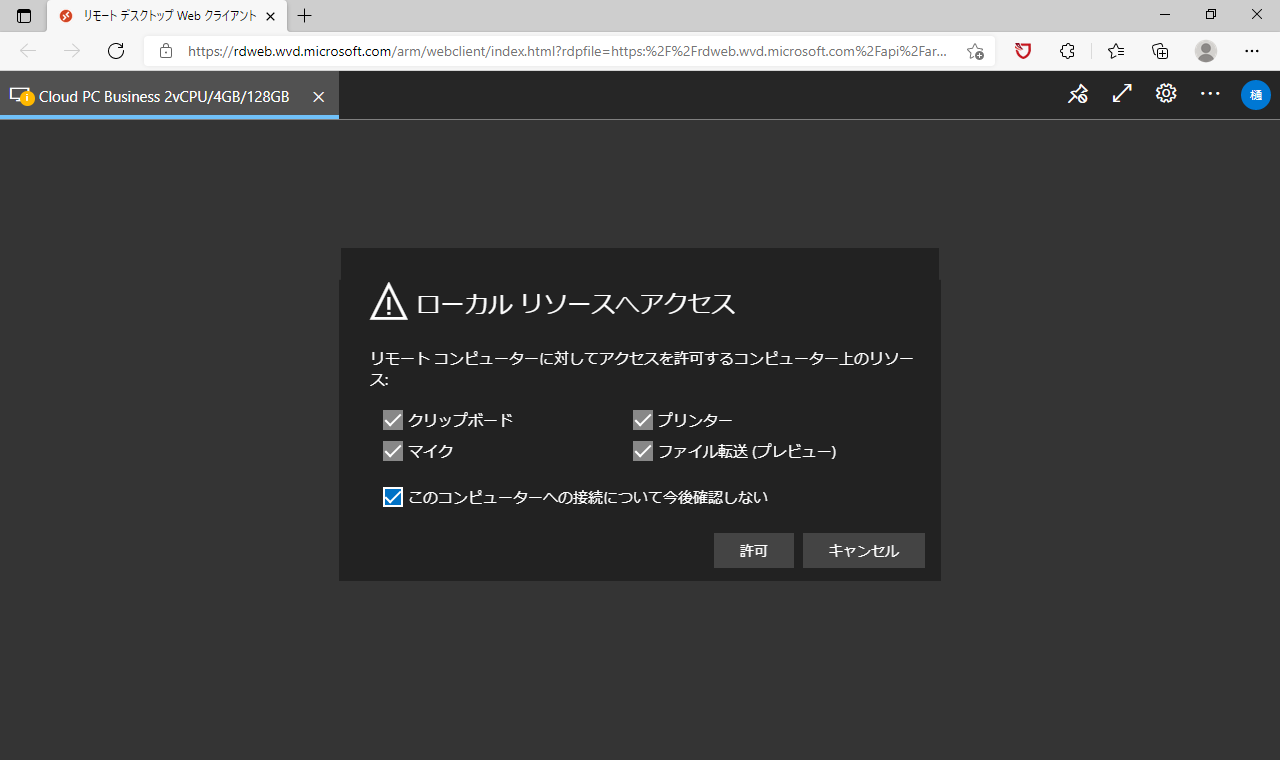Open remote desktop settings gear

click(1166, 94)
